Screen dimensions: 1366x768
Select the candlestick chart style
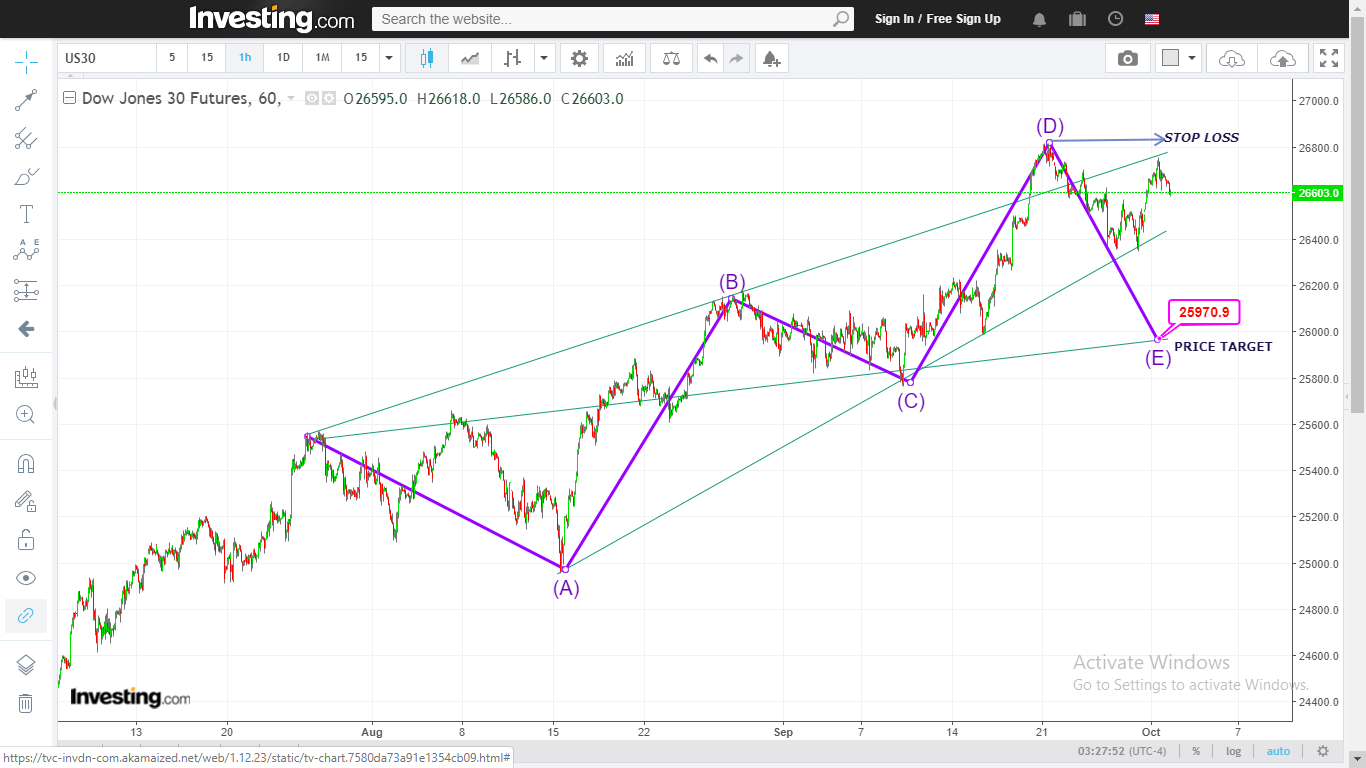pos(427,58)
